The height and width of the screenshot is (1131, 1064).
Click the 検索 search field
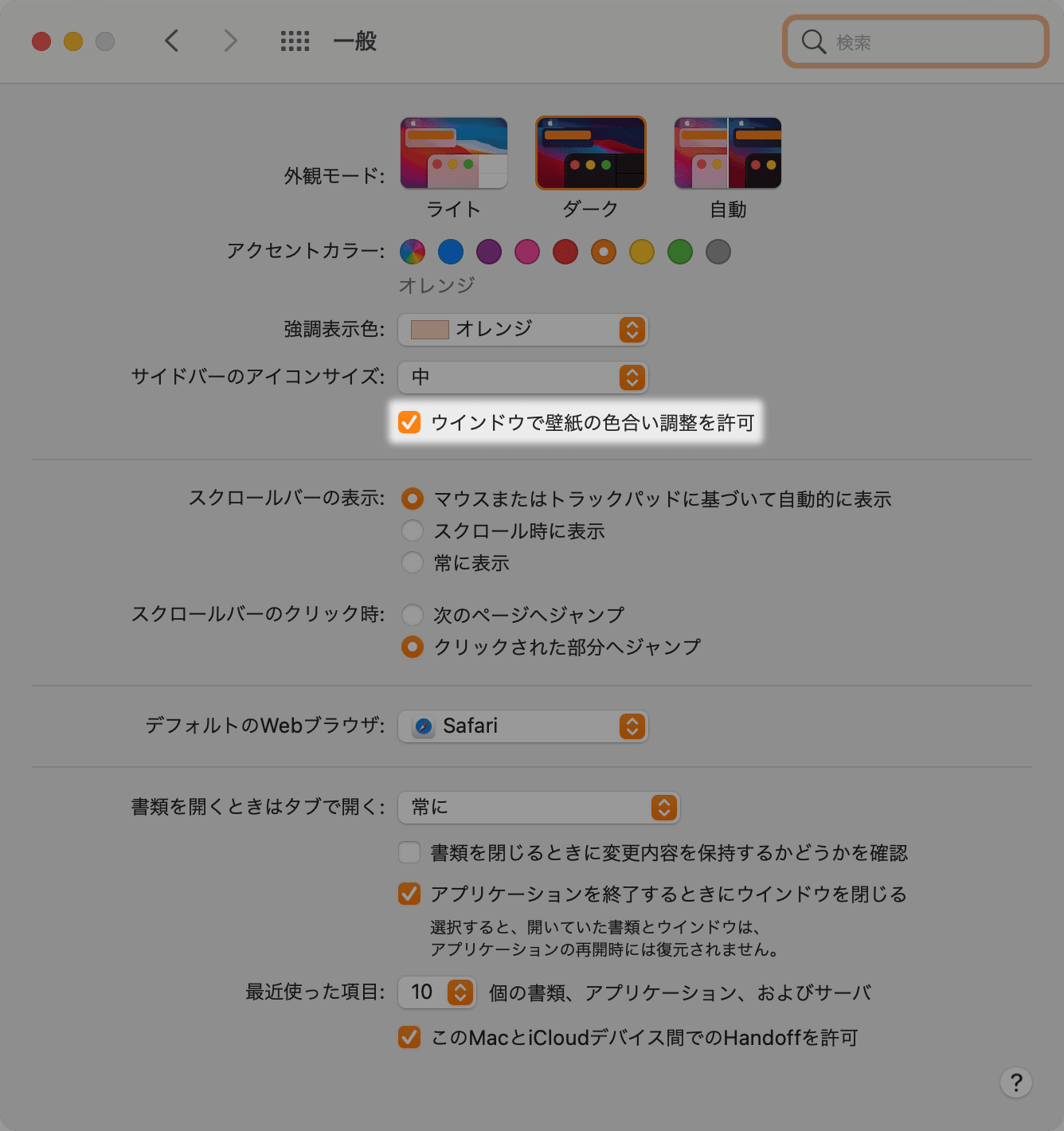coord(916,41)
